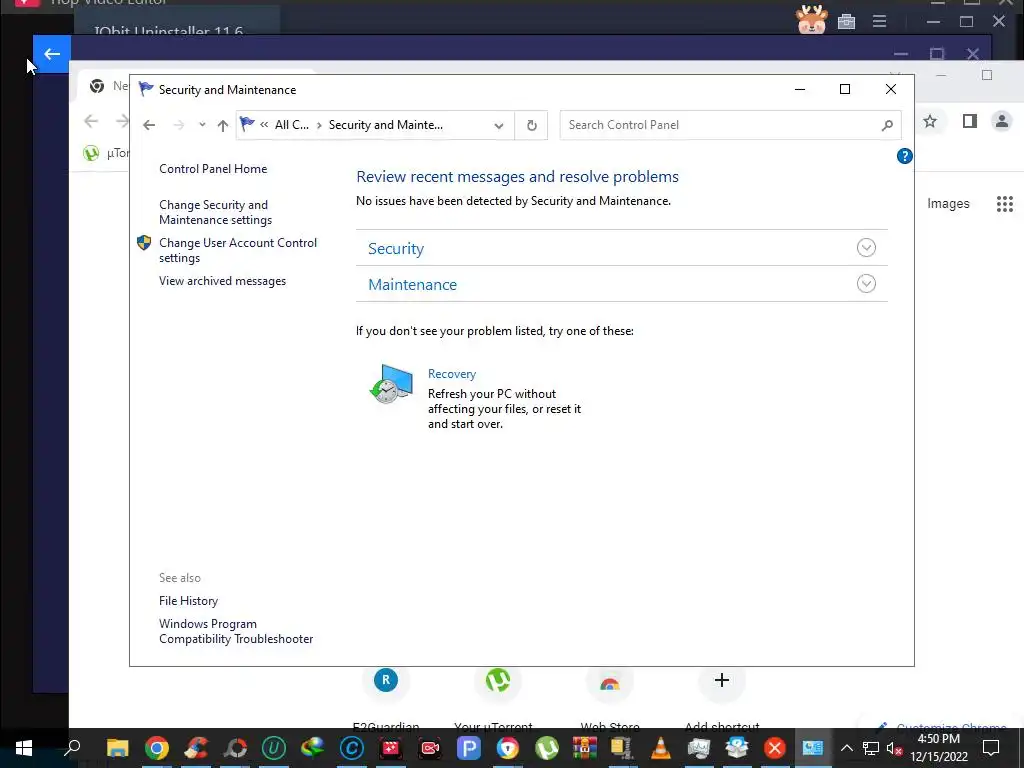Open Chrome profile avatar
The width and height of the screenshot is (1024, 768).
[1001, 121]
